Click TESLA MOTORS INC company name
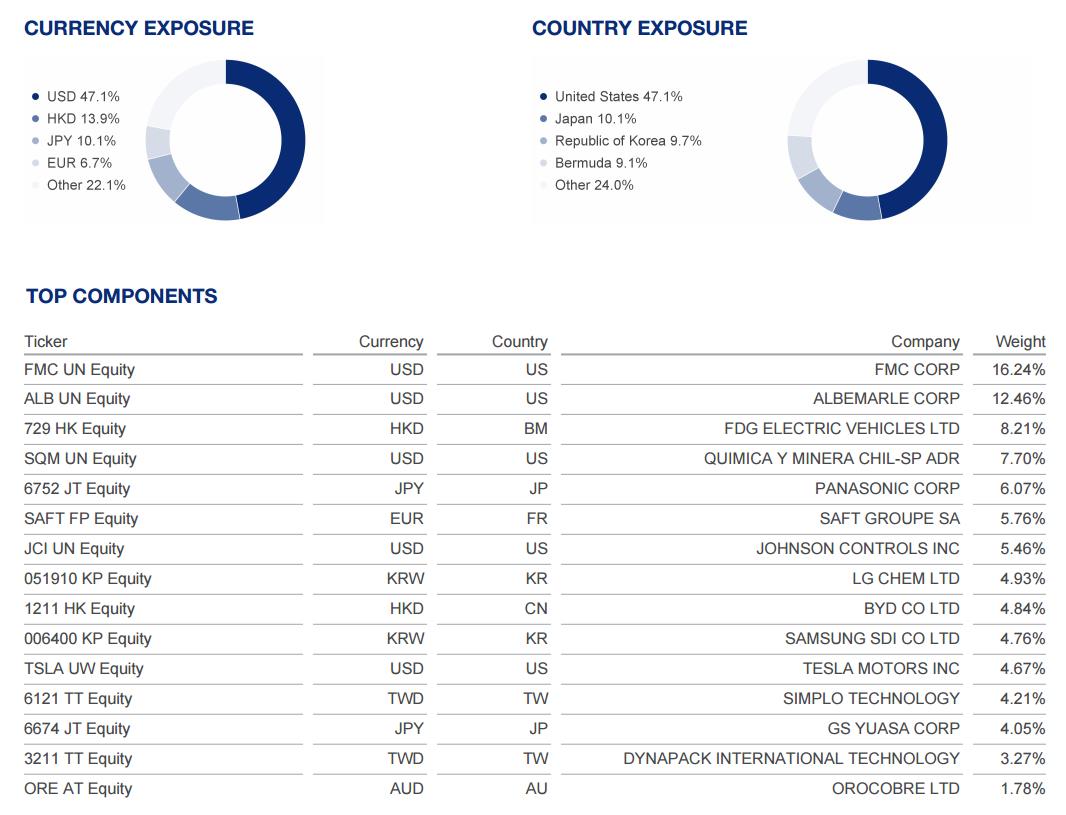 coord(881,668)
